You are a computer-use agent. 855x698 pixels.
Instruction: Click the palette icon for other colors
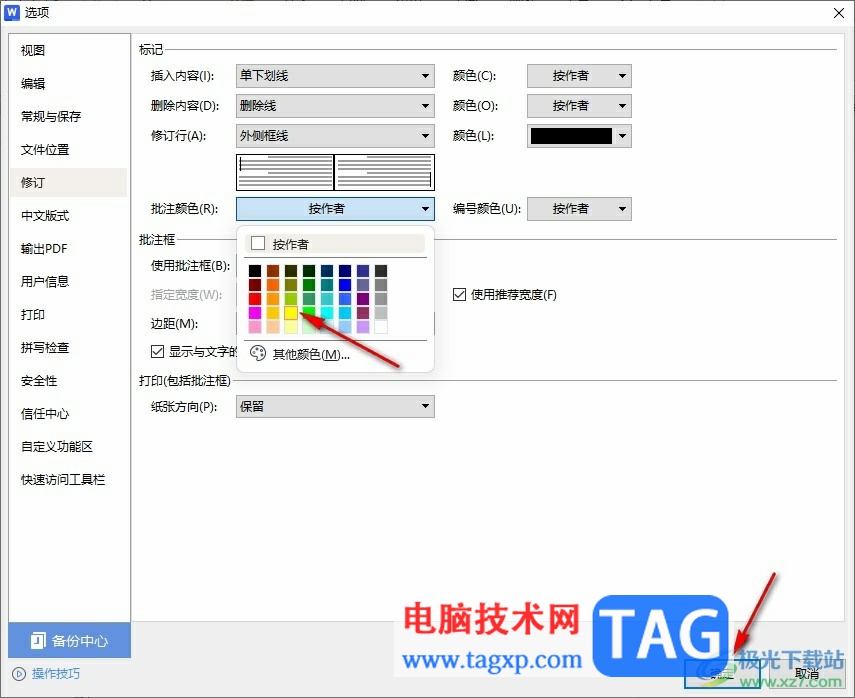[257, 354]
